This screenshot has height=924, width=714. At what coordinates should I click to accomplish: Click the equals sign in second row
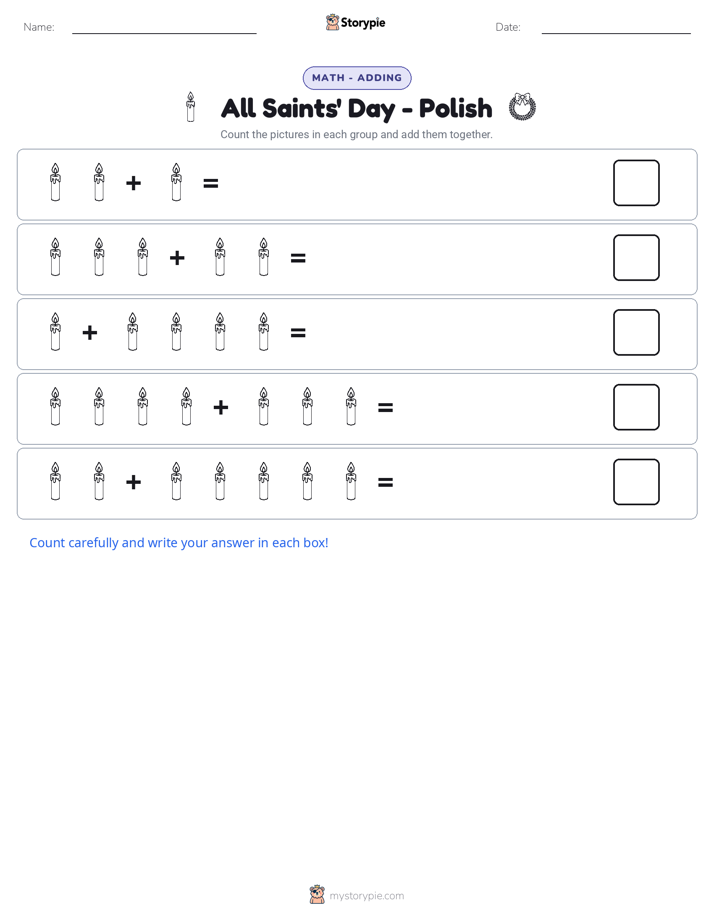(298, 258)
